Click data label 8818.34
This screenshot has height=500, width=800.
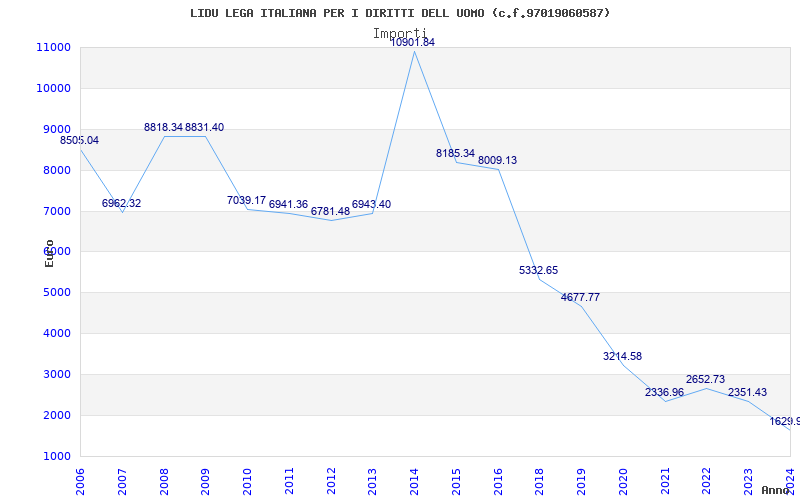tap(163, 127)
